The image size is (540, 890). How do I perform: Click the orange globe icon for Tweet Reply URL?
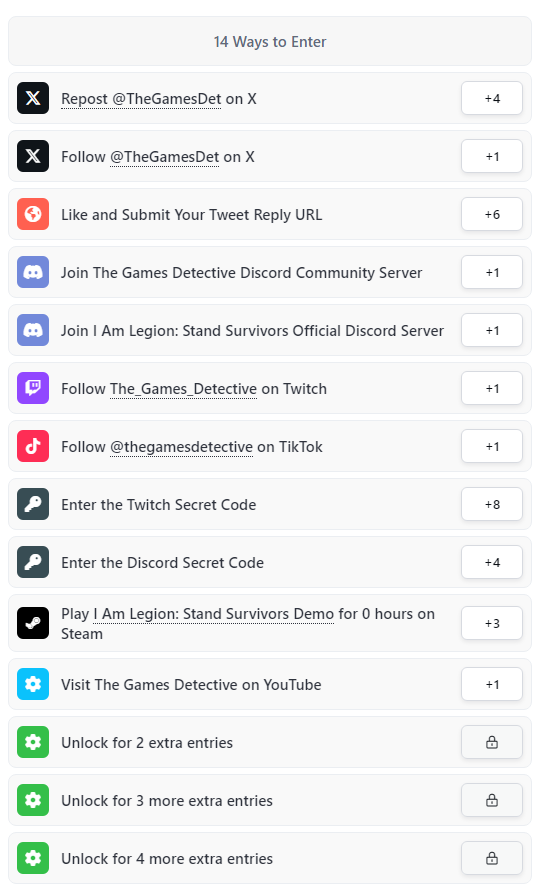33,214
